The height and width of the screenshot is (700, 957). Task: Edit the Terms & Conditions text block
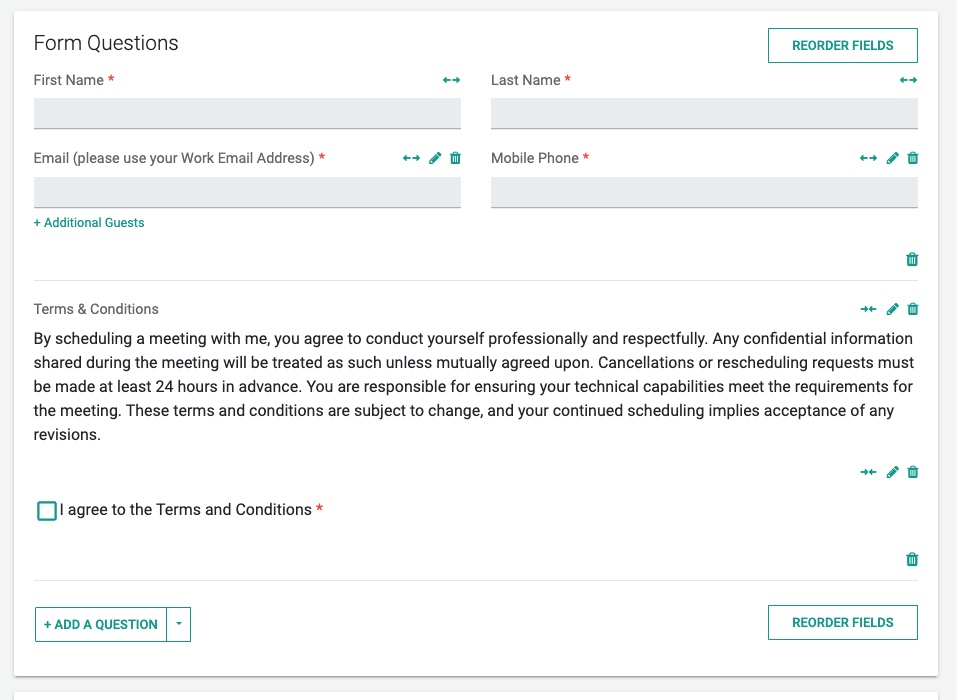892,309
